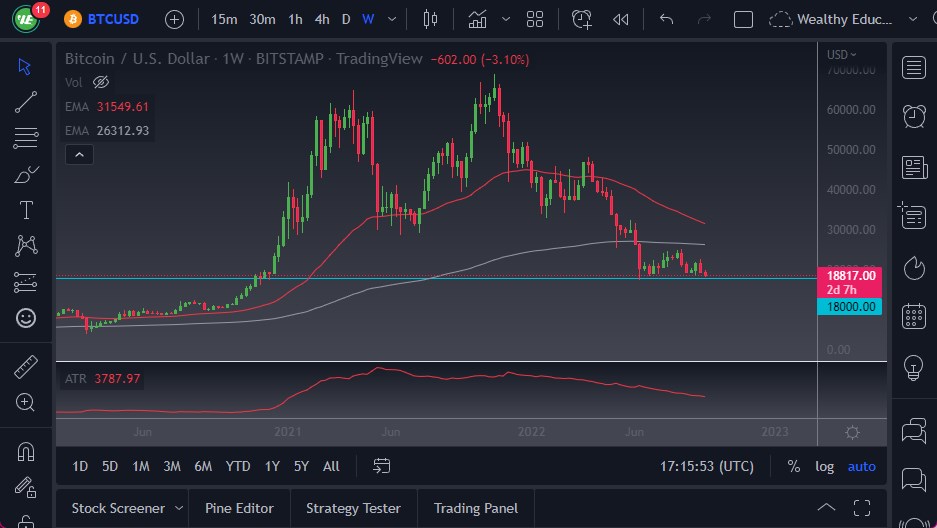Open the Strategy Tester tab

(353, 508)
